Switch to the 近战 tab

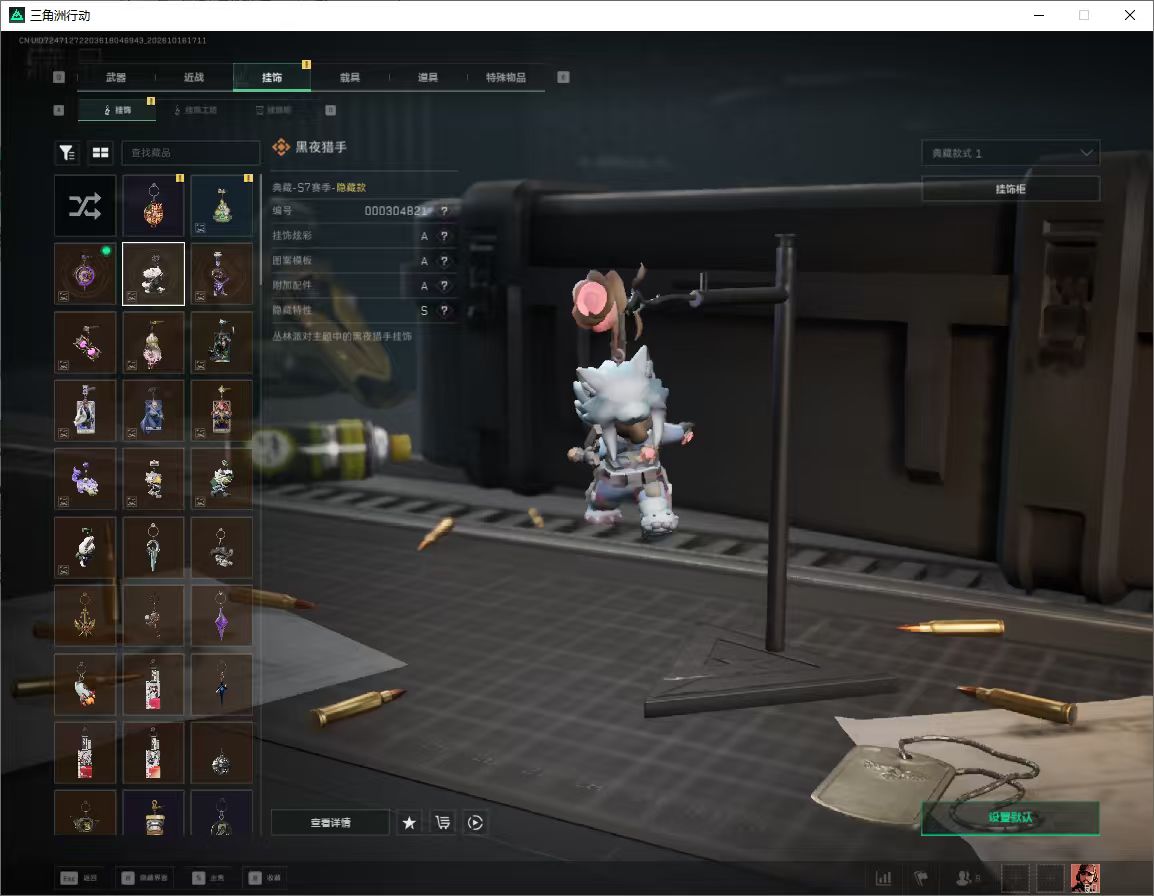[194, 77]
